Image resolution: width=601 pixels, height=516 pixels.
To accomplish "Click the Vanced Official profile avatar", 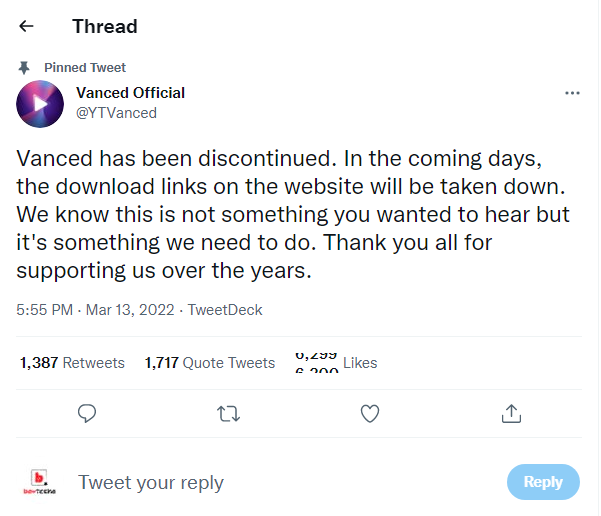I will pos(41,102).
